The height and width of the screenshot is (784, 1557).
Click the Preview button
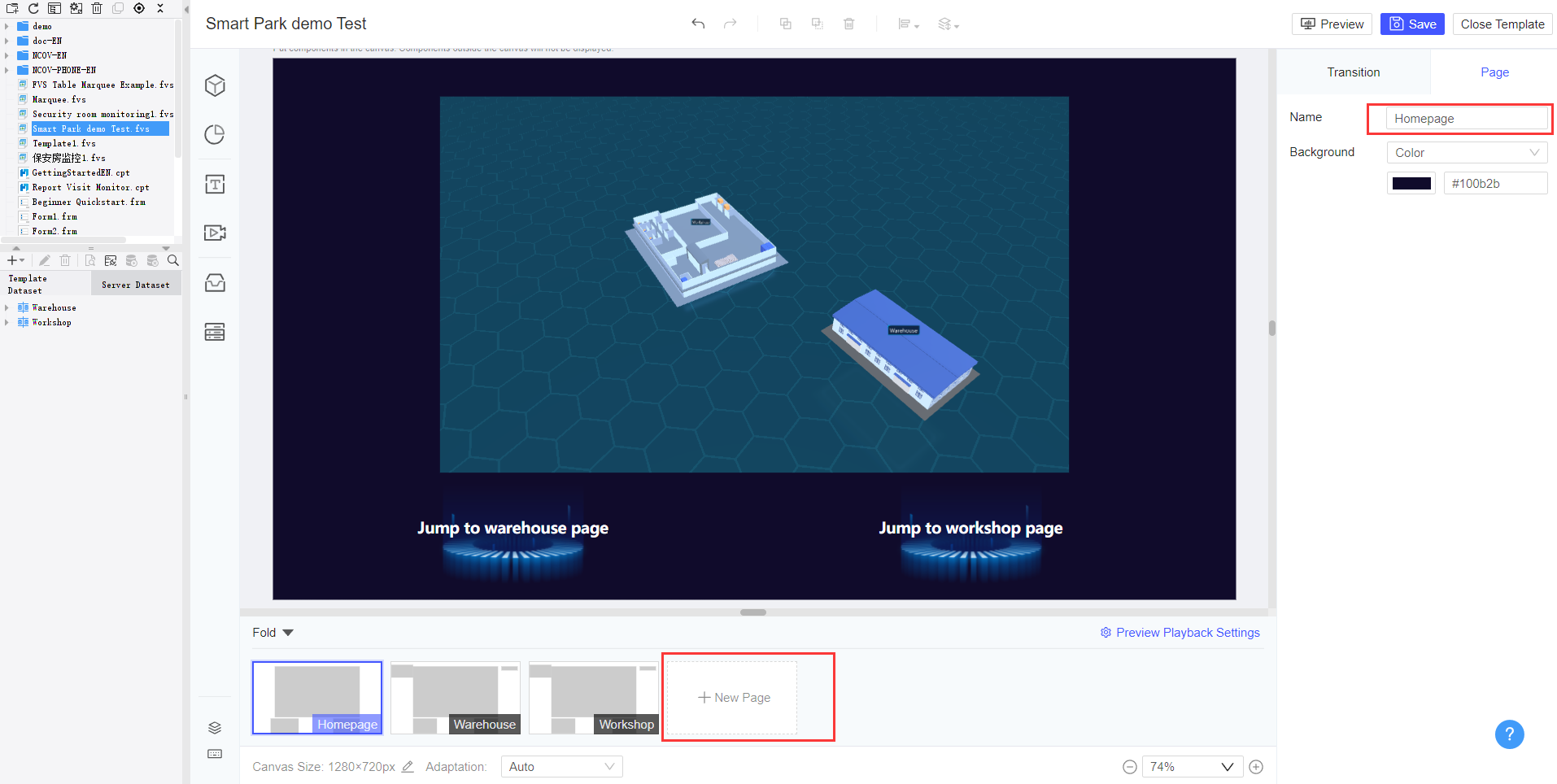coord(1332,24)
